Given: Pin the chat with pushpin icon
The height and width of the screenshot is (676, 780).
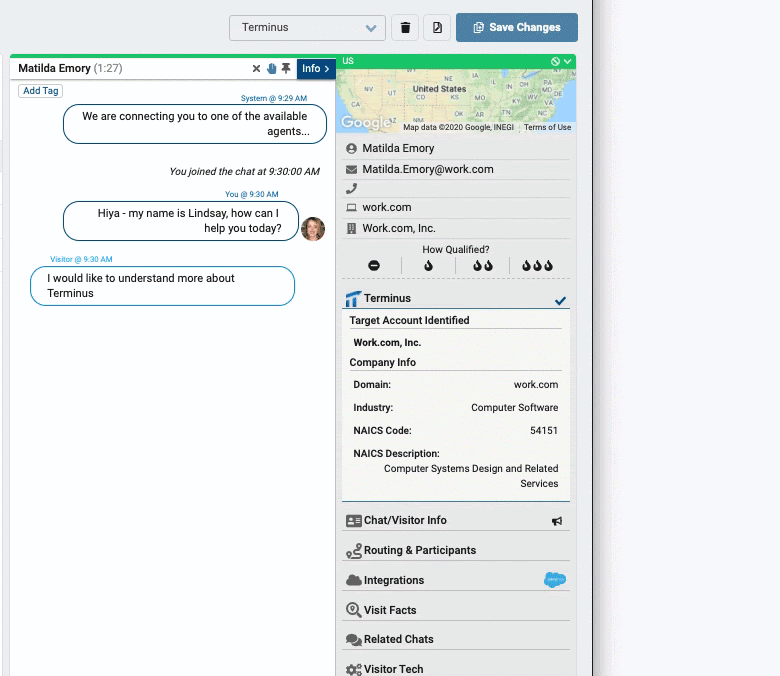Looking at the screenshot, I should tap(286, 68).
